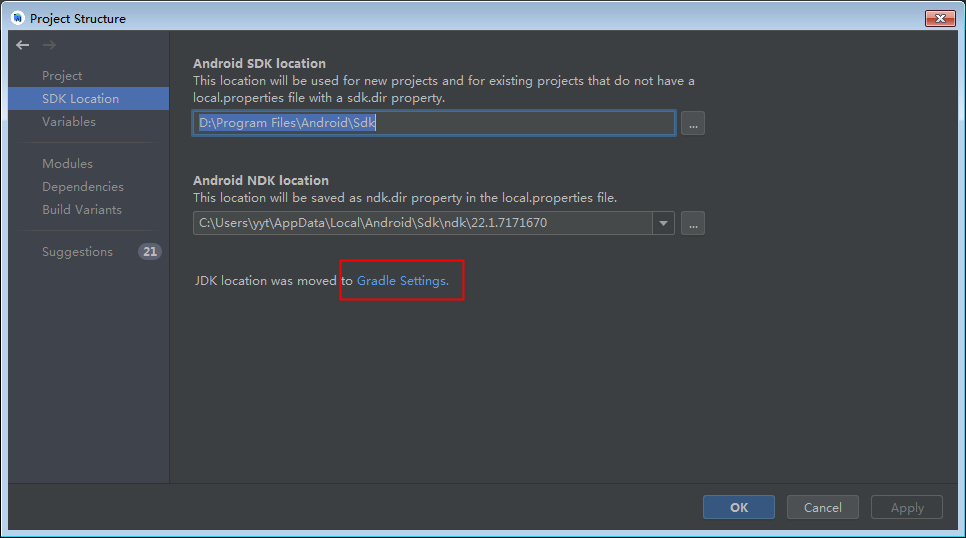The image size is (966, 538).
Task: Show Build Variants section
Action: [82, 210]
